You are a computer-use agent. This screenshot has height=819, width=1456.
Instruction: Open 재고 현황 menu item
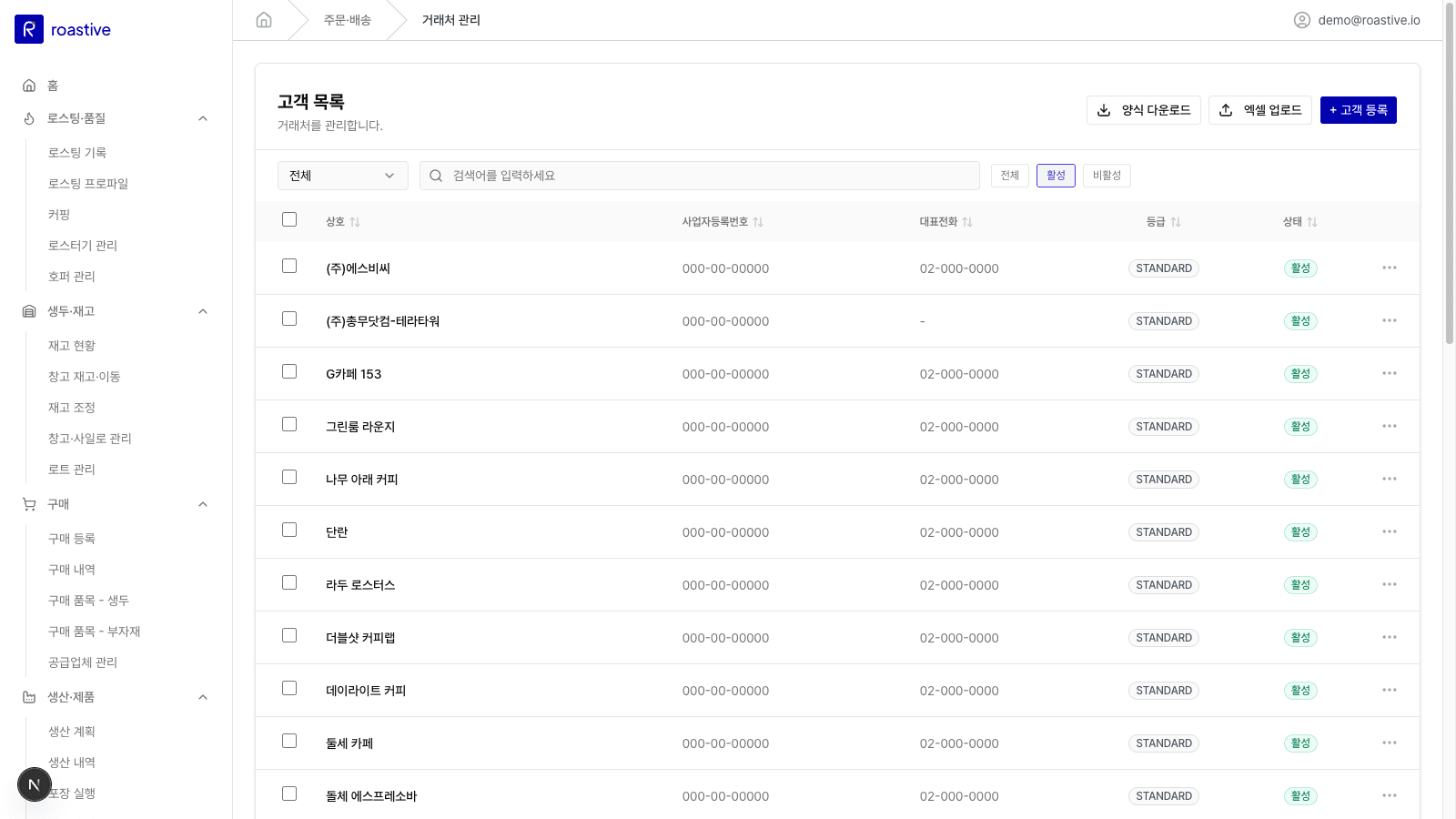(72, 346)
